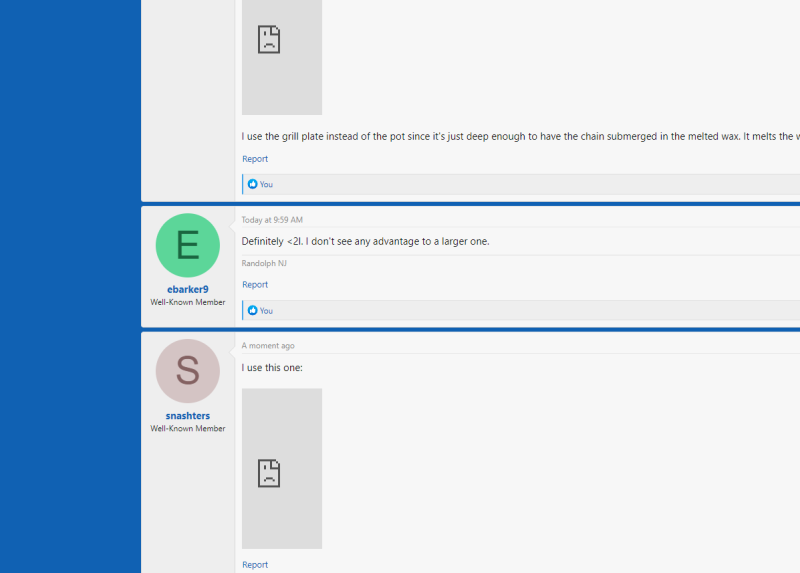Visit the ebarker9 username profile link
This screenshot has height=573, width=800.
click(x=188, y=290)
